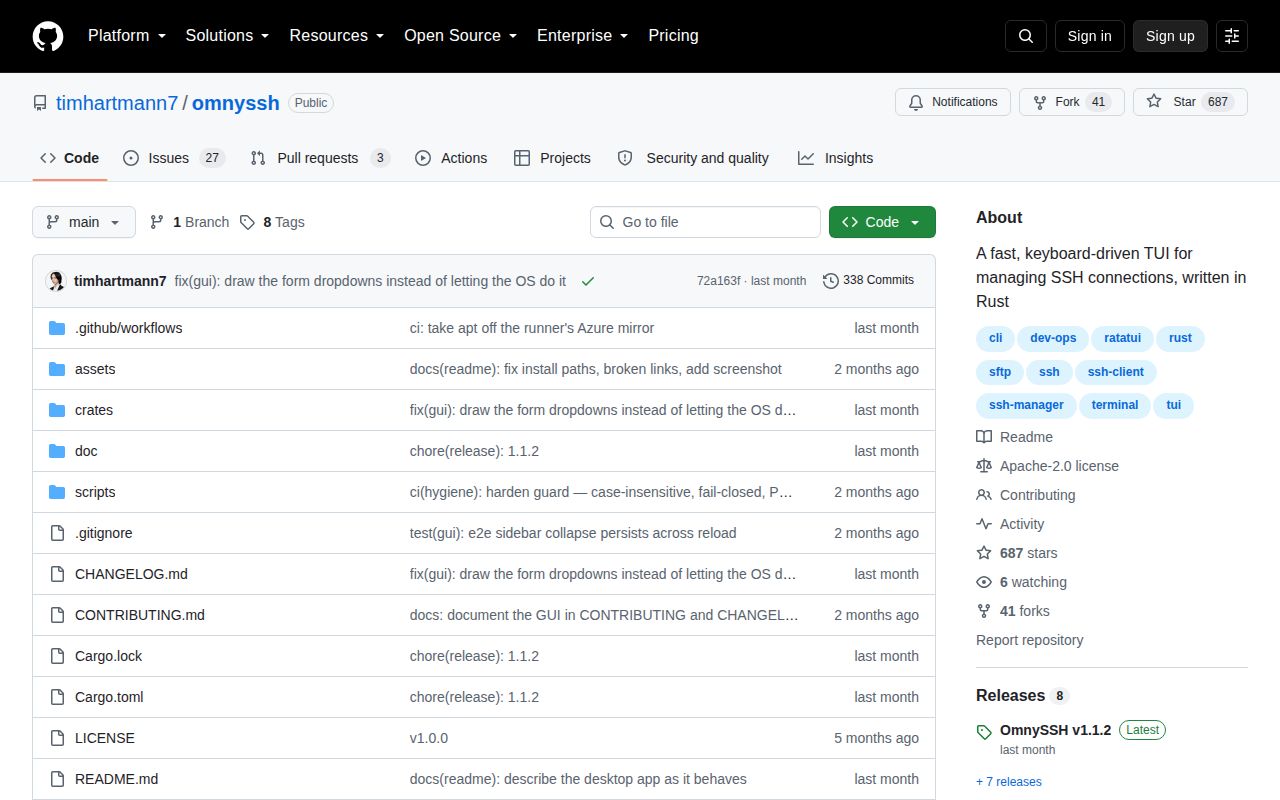Viewport: 1280px width, 800px height.
Task: Switch to the Issues tab
Action: [174, 158]
